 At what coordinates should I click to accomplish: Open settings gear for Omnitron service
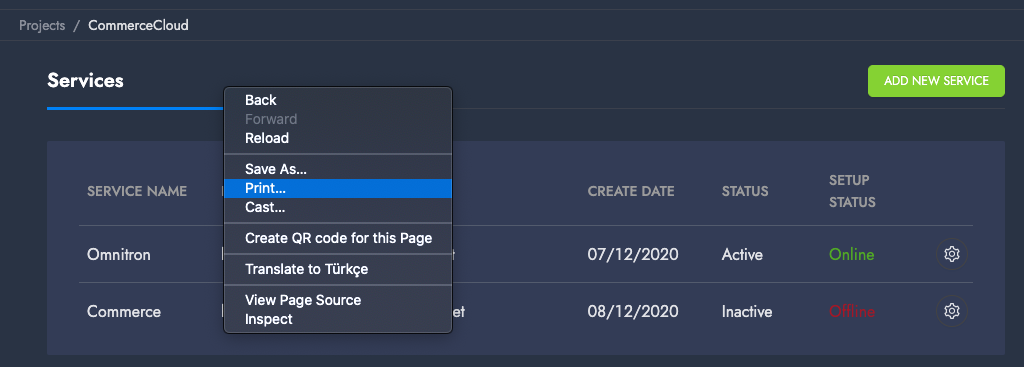pos(952,254)
